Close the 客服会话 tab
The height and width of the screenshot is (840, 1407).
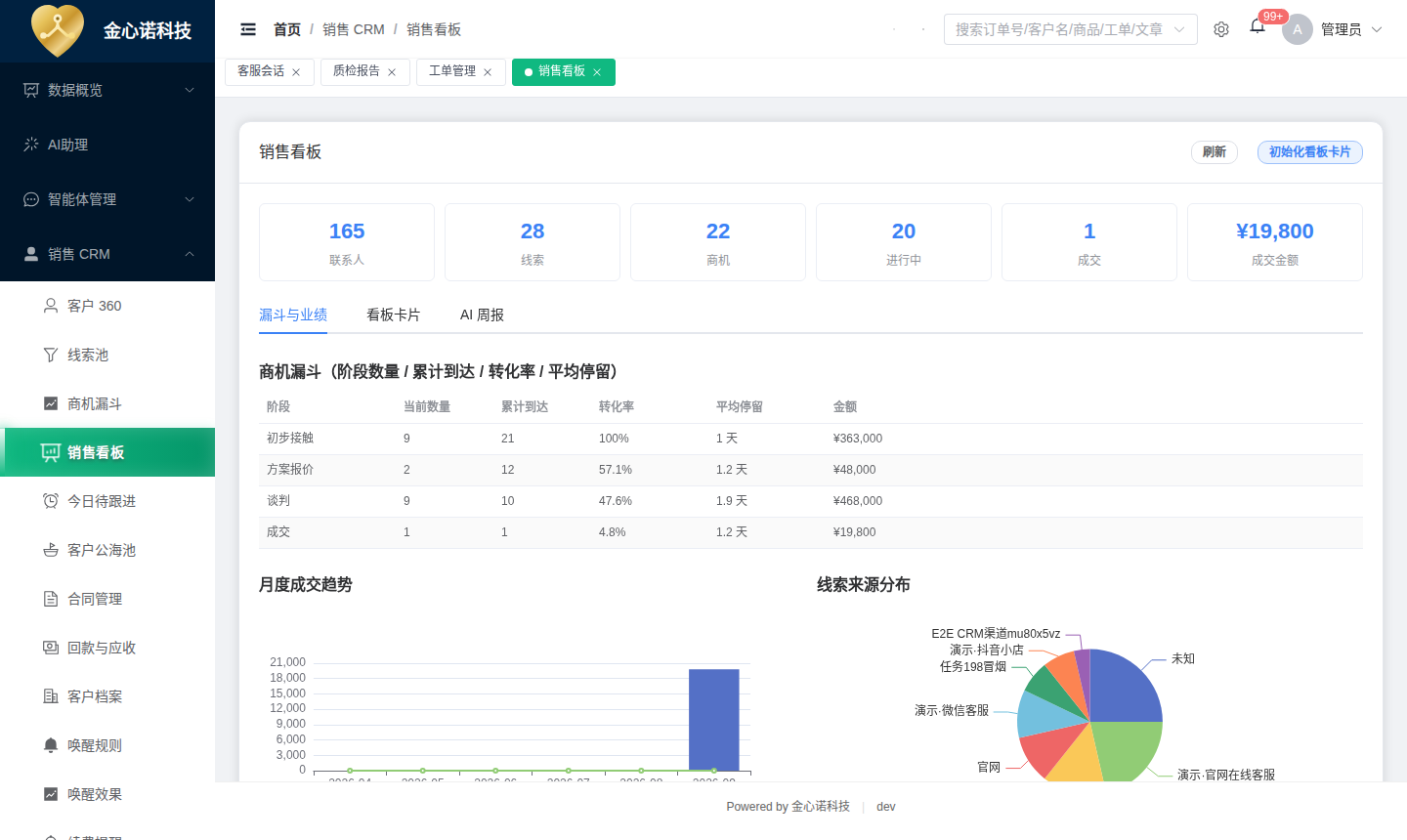296,72
